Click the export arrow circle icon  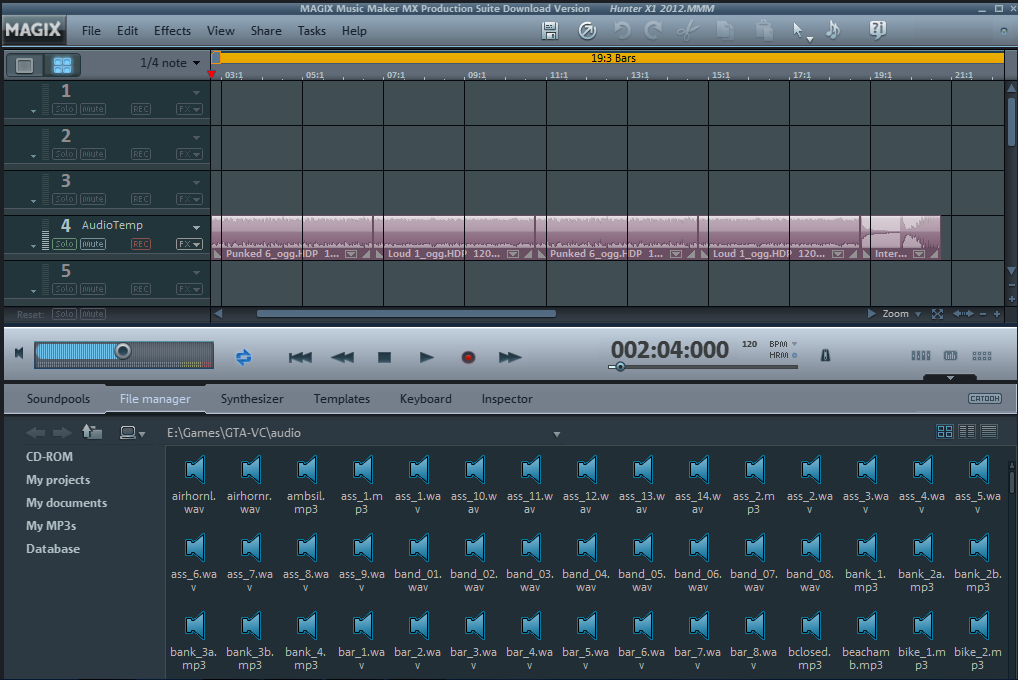click(587, 31)
